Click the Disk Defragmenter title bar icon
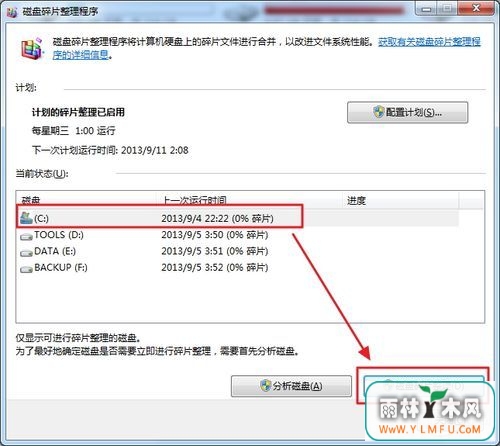Image resolution: width=500 pixels, height=446 pixels. [x=12, y=12]
